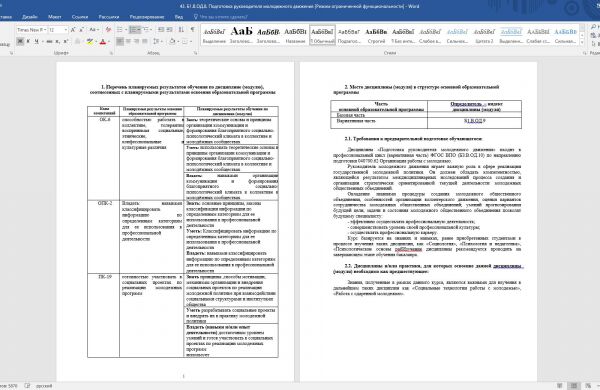
Task: Toggle show paragraph marks (¶)
Action: click(x=192, y=29)
